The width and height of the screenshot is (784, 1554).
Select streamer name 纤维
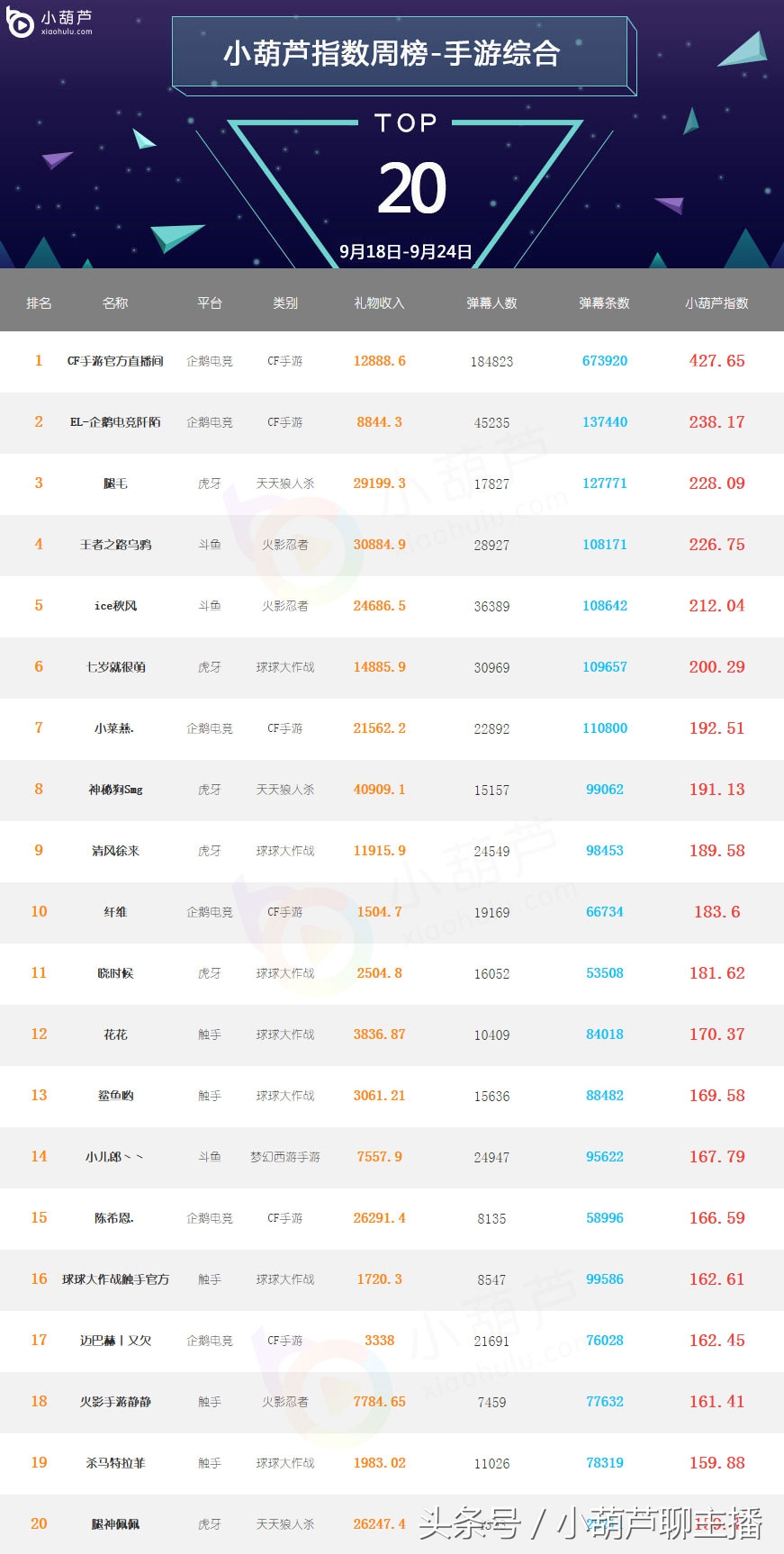click(115, 912)
